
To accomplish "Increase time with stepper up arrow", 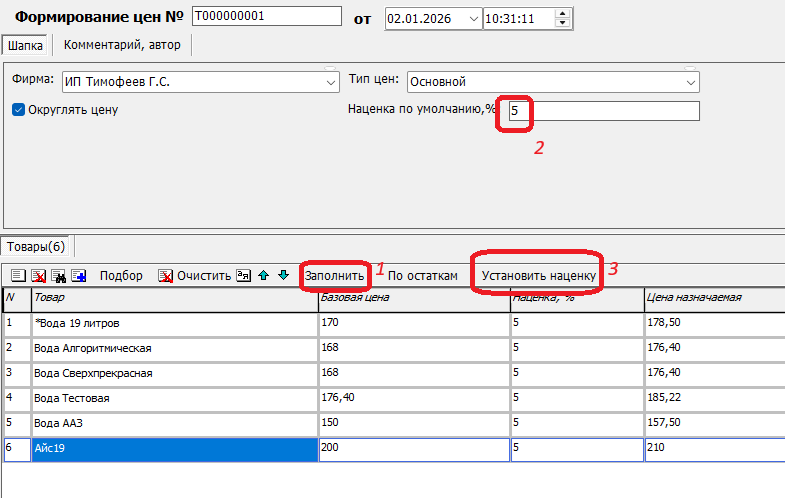I will coord(561,14).
